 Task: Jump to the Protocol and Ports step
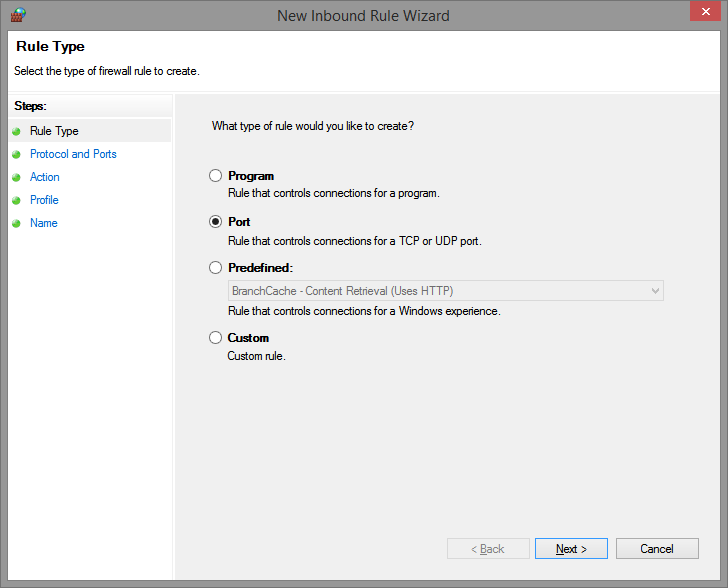pos(73,154)
